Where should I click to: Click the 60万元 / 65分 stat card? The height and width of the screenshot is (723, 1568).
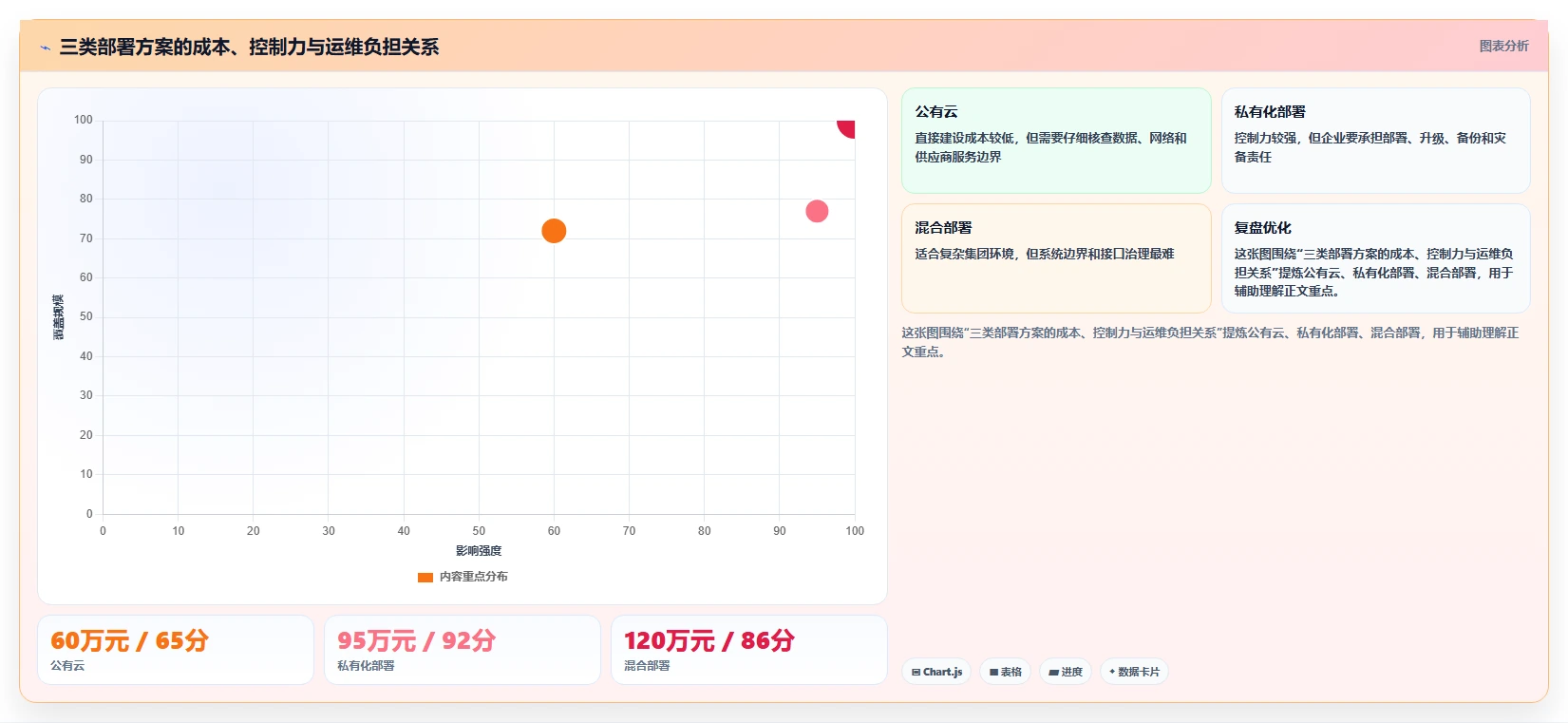click(176, 650)
